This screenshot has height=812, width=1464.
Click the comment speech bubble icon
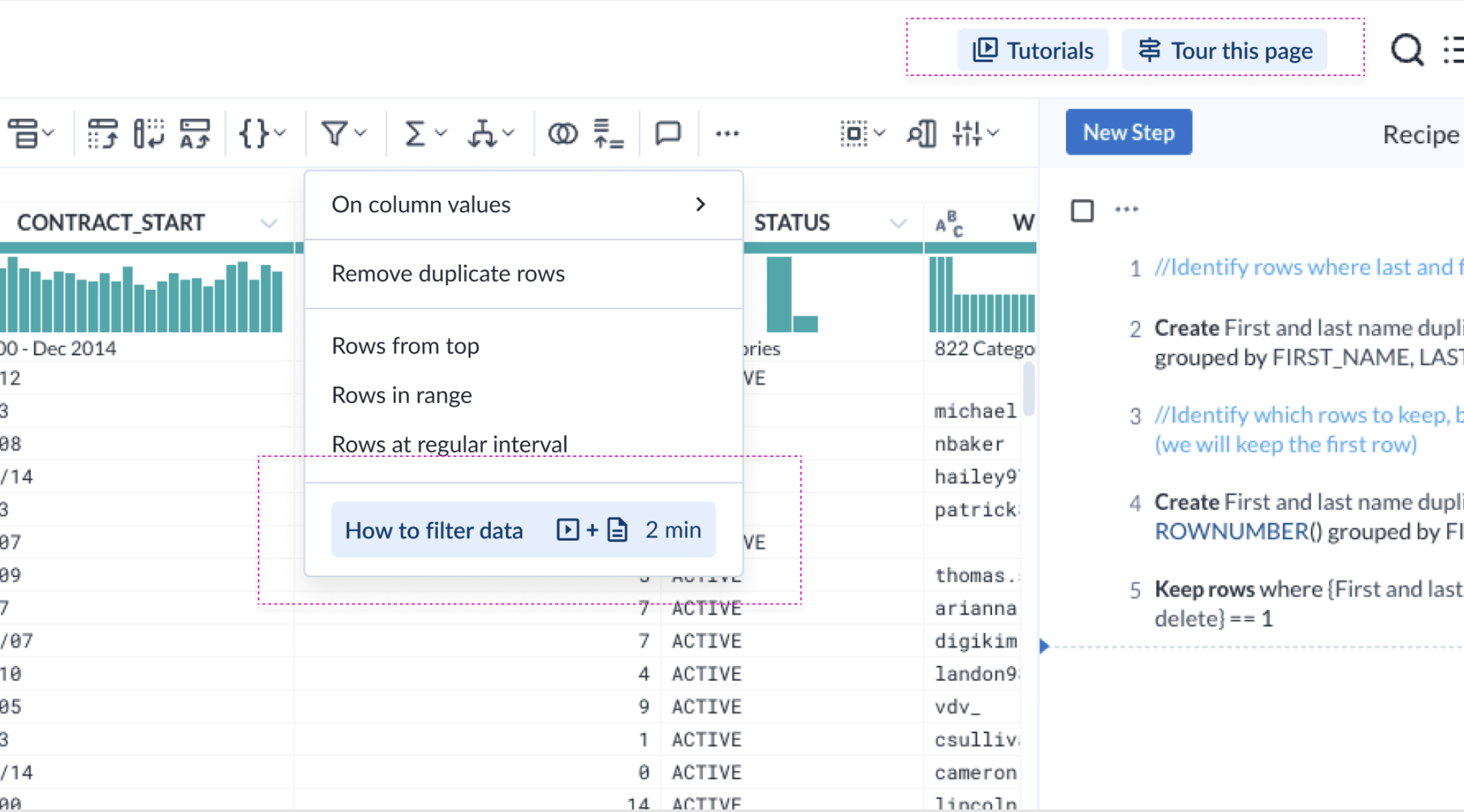[x=668, y=133]
